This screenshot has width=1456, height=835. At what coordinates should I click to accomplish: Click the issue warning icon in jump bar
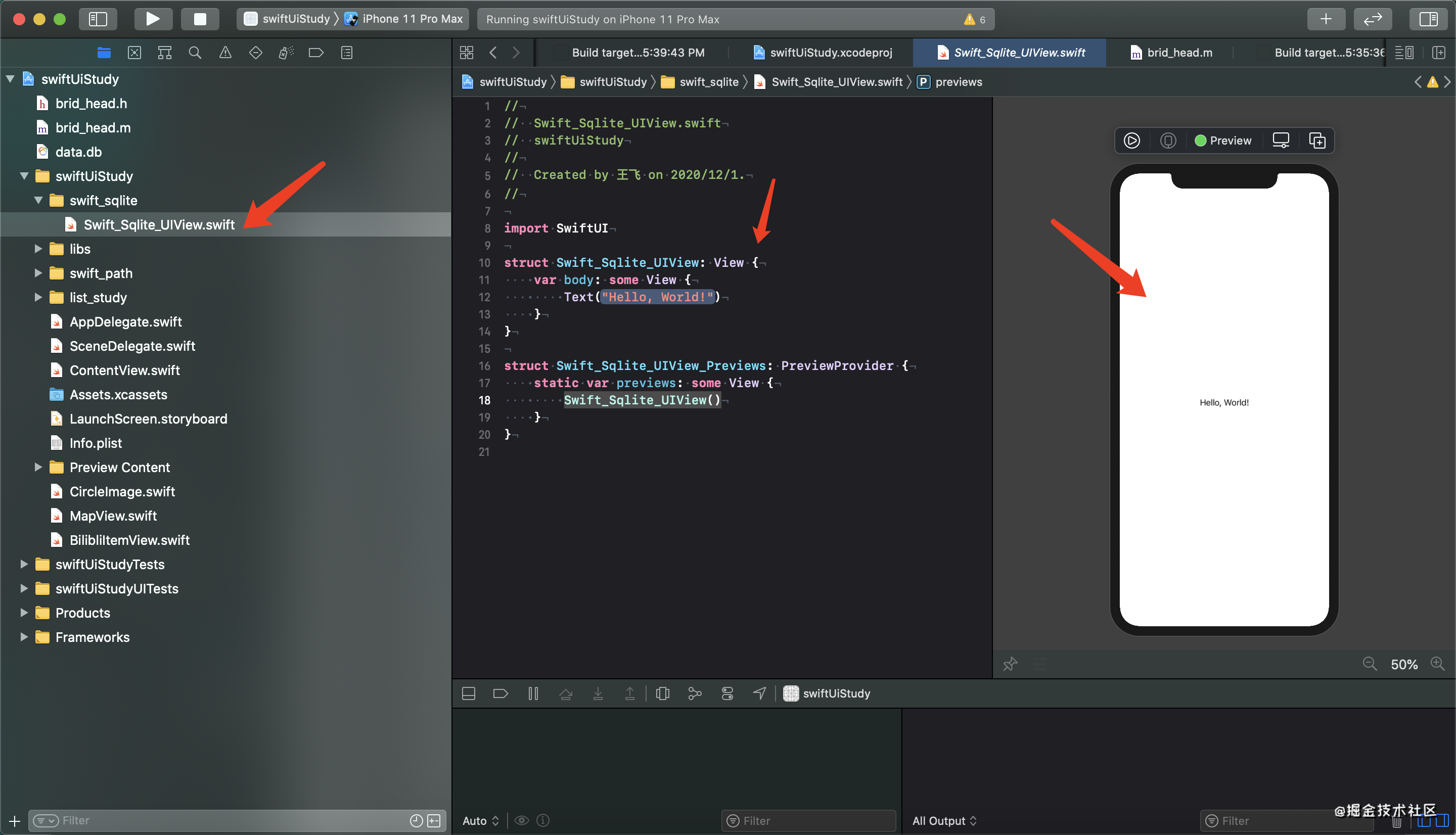click(x=1432, y=82)
